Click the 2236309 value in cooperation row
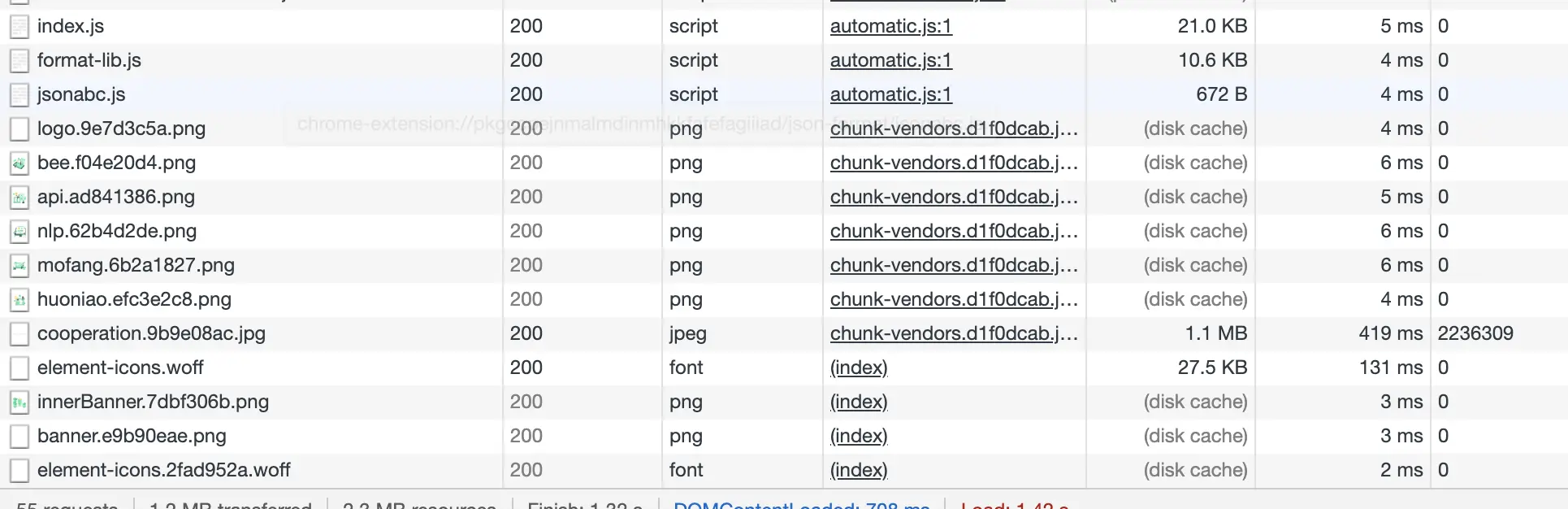Screen dimensions: 1568x509 click(x=1475, y=333)
